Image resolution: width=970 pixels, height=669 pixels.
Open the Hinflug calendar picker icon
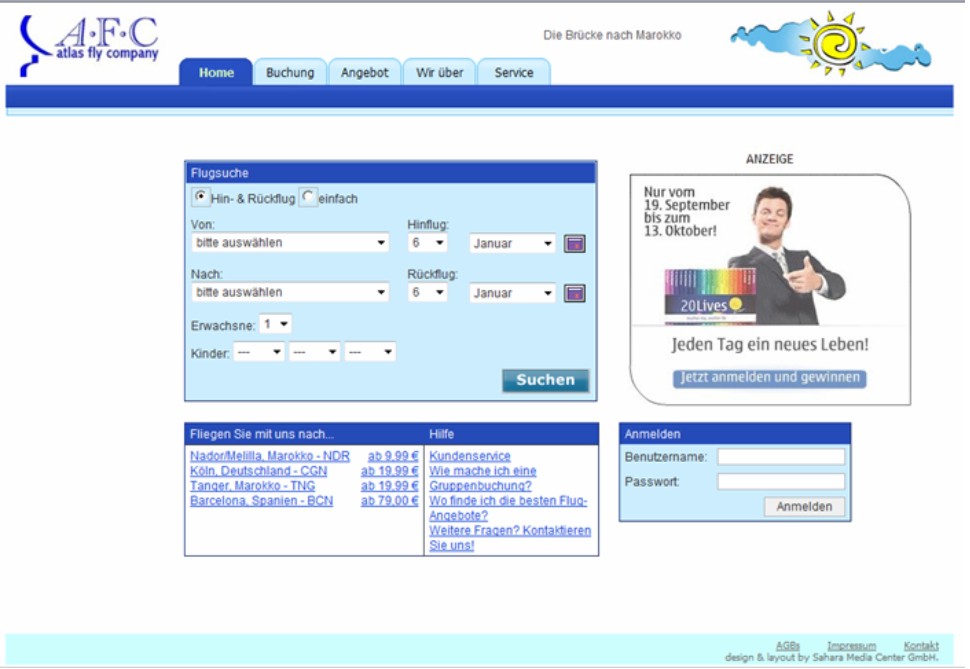point(574,243)
